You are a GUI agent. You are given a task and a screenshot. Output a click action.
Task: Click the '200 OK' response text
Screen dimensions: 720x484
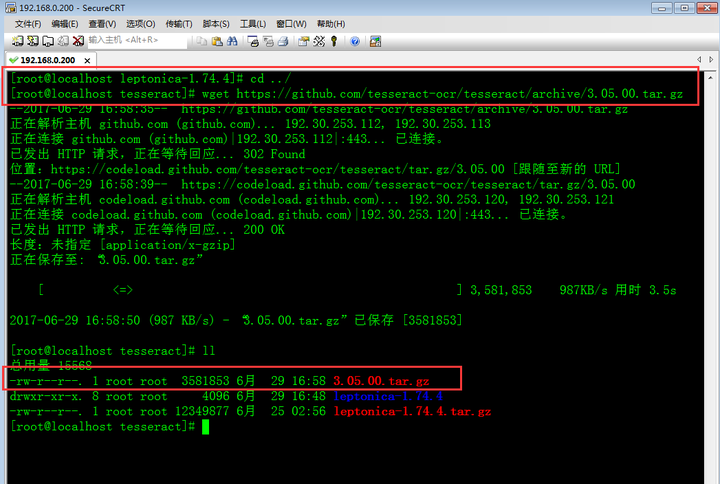[264, 230]
